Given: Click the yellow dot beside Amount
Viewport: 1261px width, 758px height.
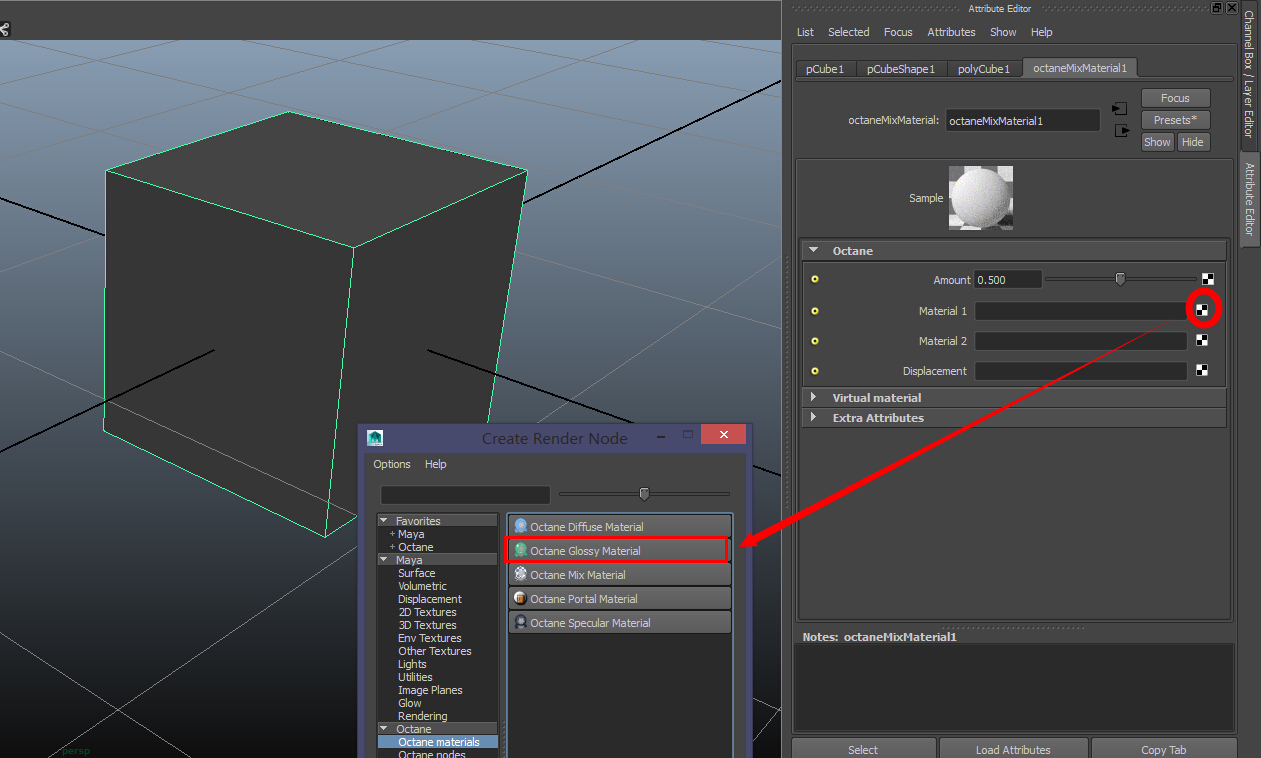Looking at the screenshot, I should (x=814, y=280).
